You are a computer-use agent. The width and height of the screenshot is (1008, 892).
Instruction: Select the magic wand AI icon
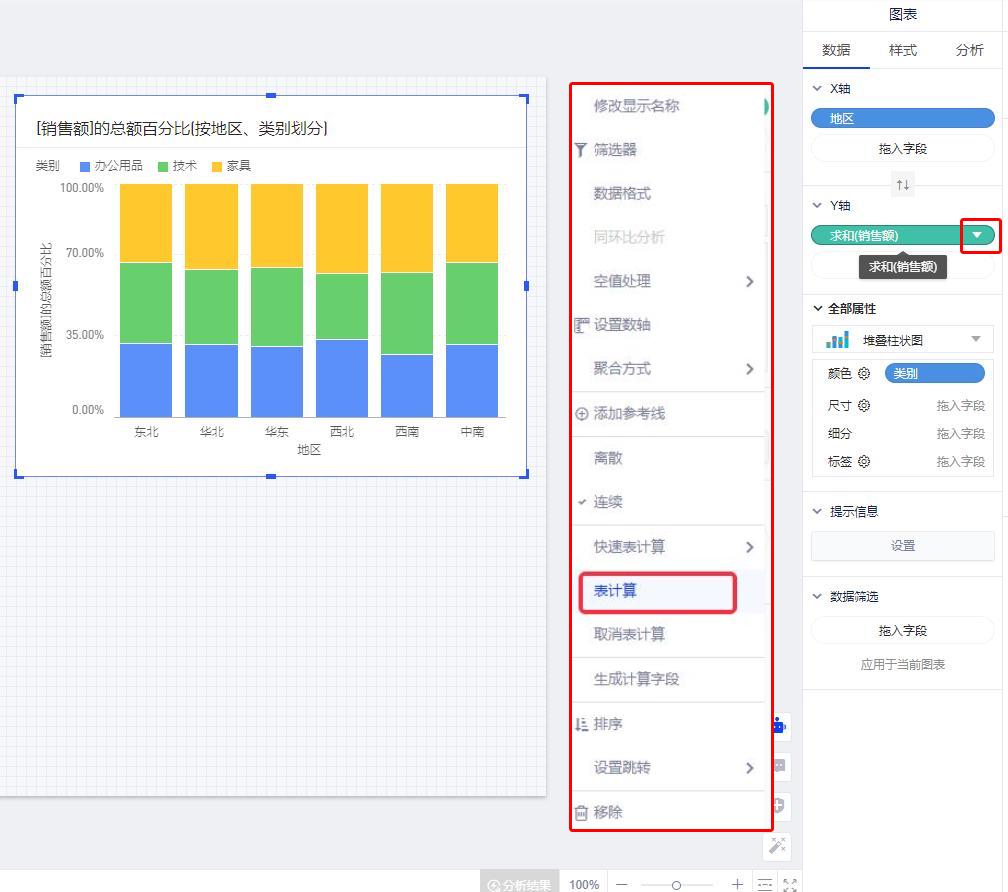(778, 845)
